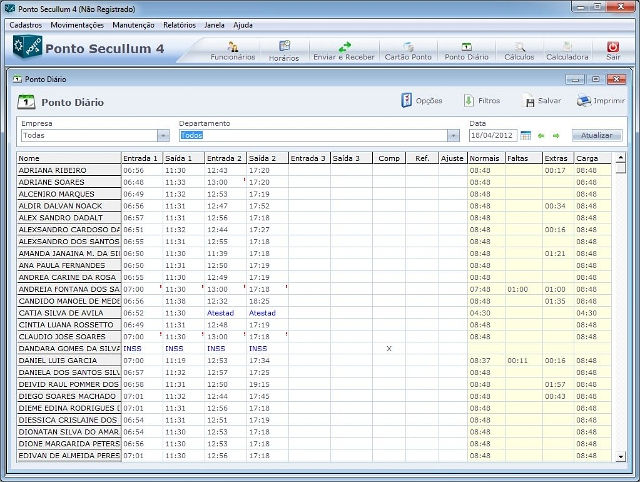Go to previous day with left green arrow
Image resolution: width=640 pixels, height=482 pixels.
[541, 135]
